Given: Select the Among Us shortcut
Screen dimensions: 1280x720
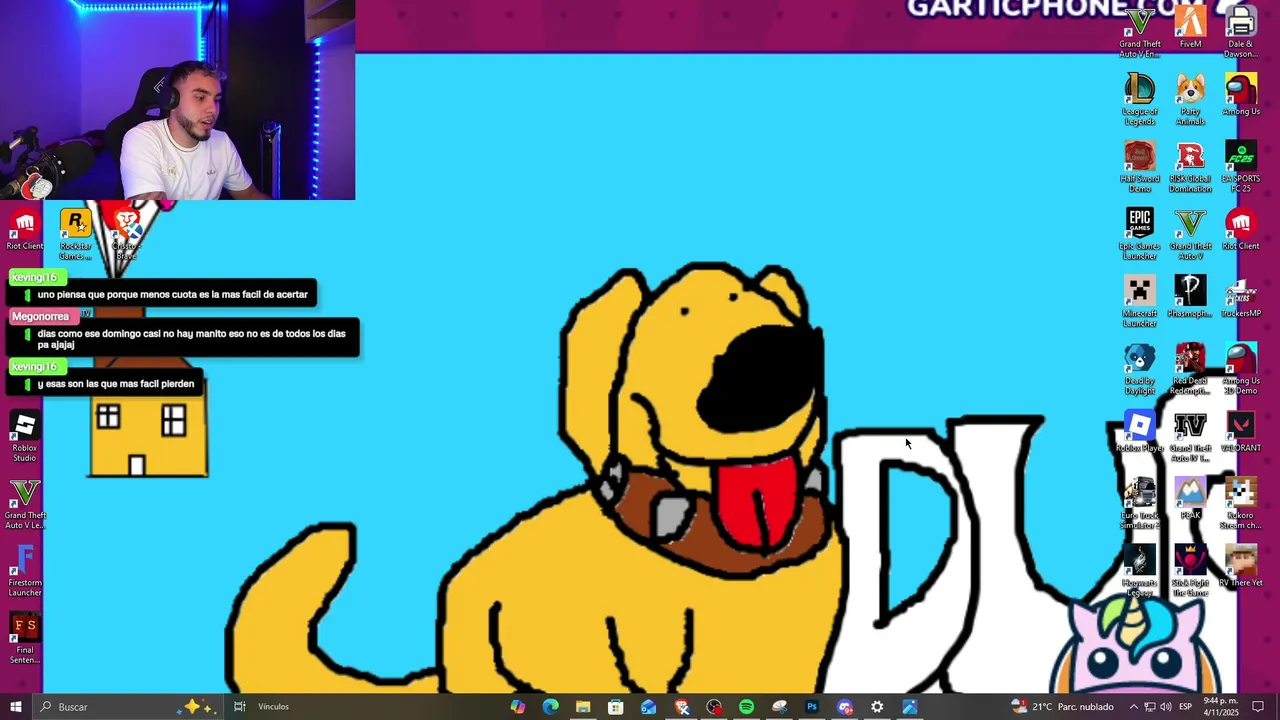Looking at the screenshot, I should click(x=1240, y=95).
